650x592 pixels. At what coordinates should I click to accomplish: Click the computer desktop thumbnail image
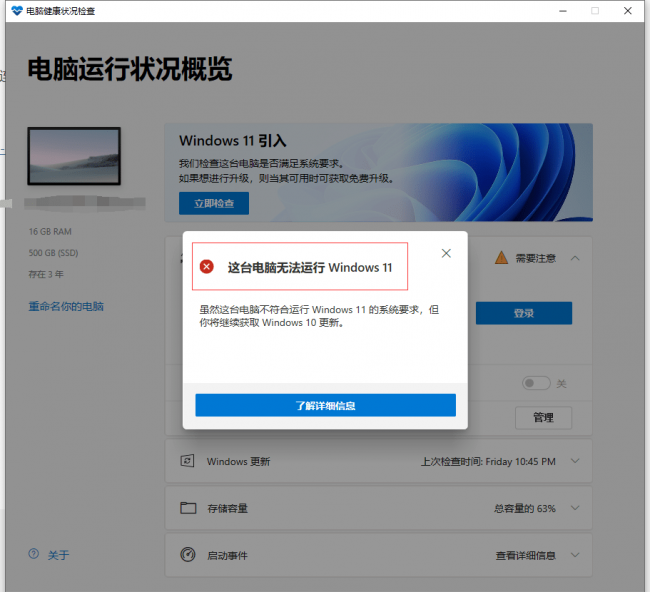click(x=74, y=156)
